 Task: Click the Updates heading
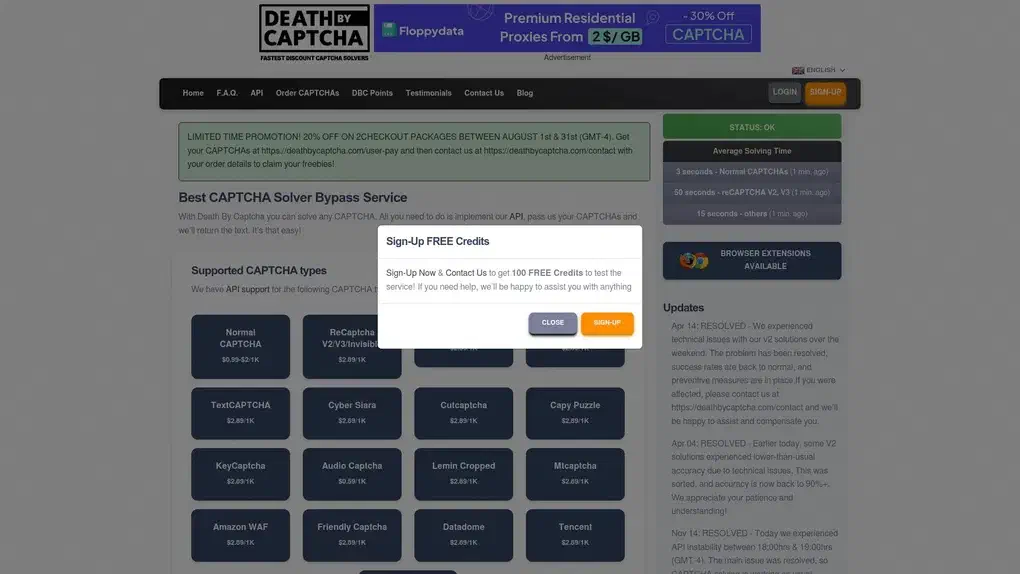[x=683, y=308]
